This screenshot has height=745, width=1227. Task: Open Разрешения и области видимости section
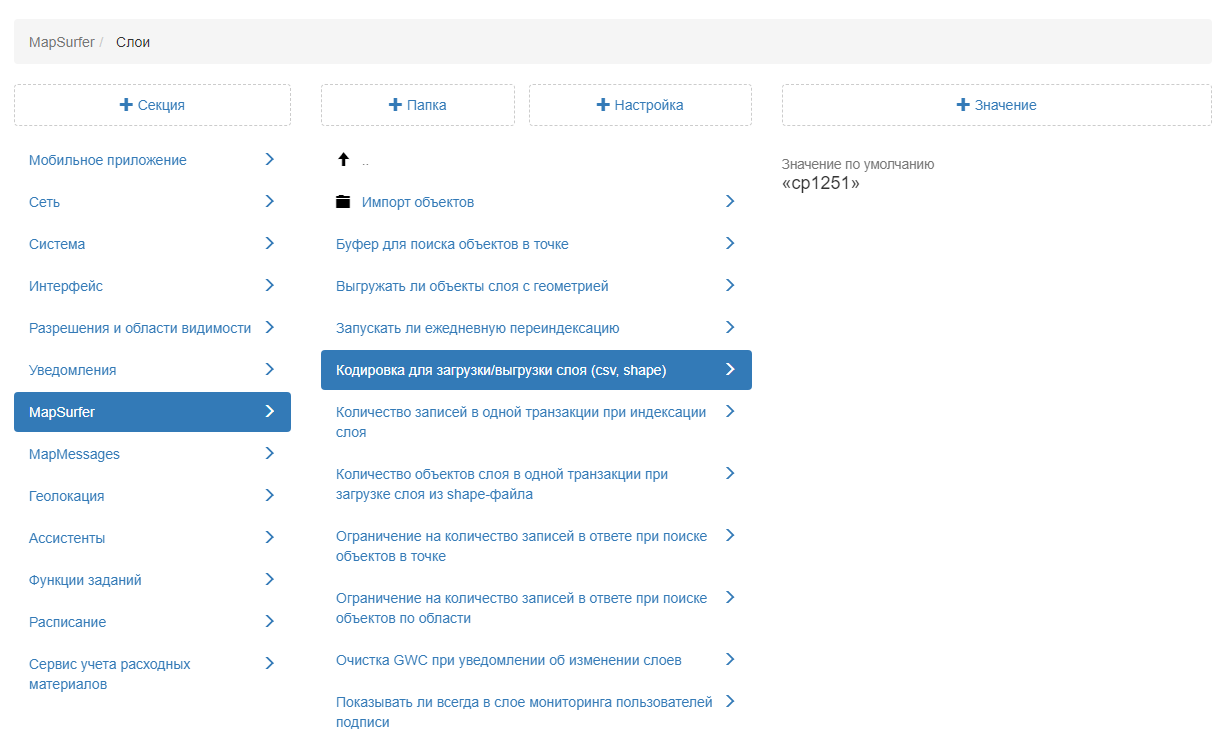click(152, 328)
